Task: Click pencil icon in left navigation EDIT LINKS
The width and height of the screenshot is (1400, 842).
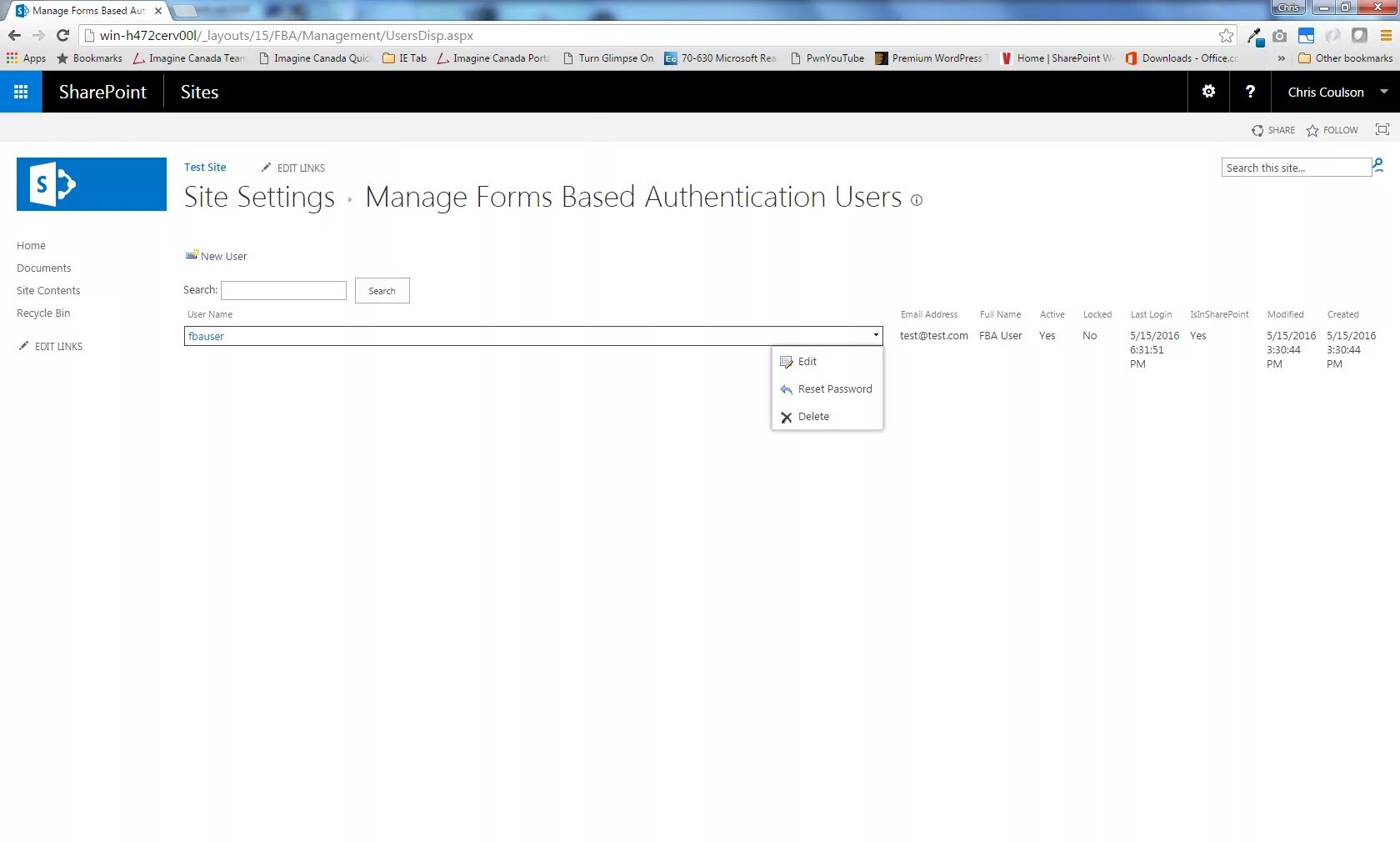Action: point(24,346)
